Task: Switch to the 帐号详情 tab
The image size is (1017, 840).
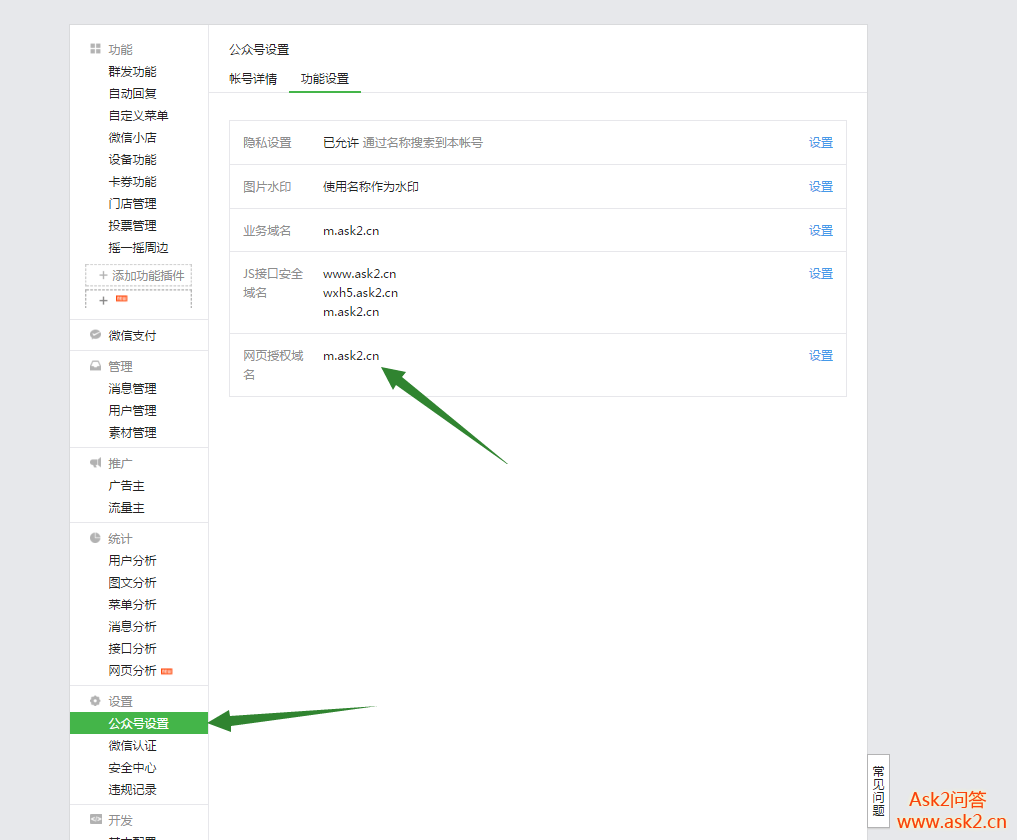Action: 253,79
